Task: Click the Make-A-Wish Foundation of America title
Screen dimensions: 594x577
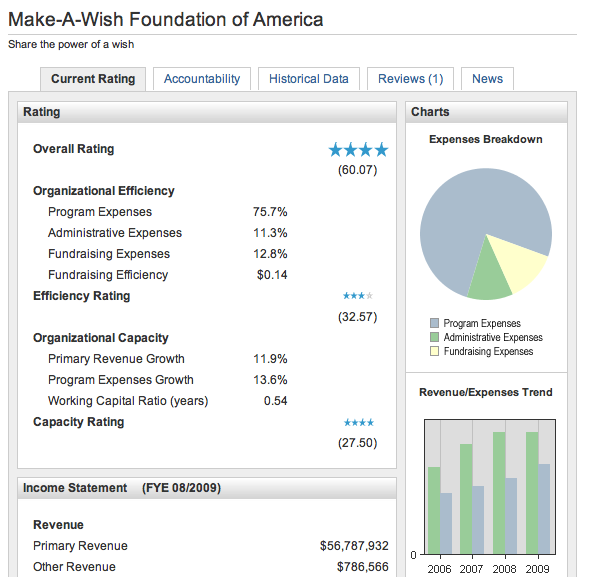Action: tap(166, 19)
